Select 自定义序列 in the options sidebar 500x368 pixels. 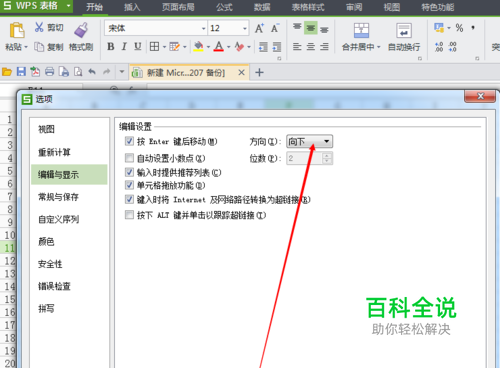pyautogui.click(x=59, y=219)
